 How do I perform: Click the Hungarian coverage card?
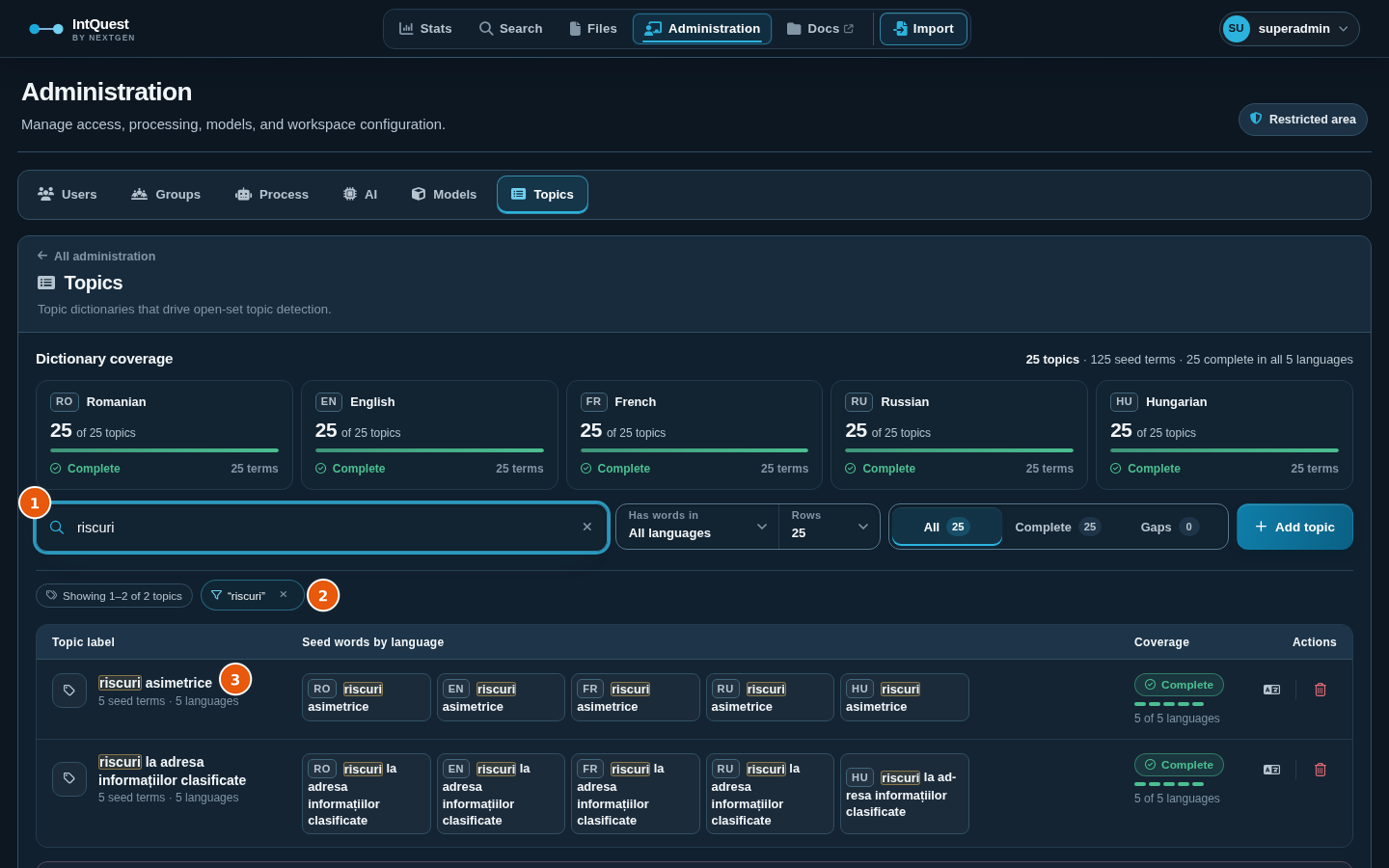1224,435
